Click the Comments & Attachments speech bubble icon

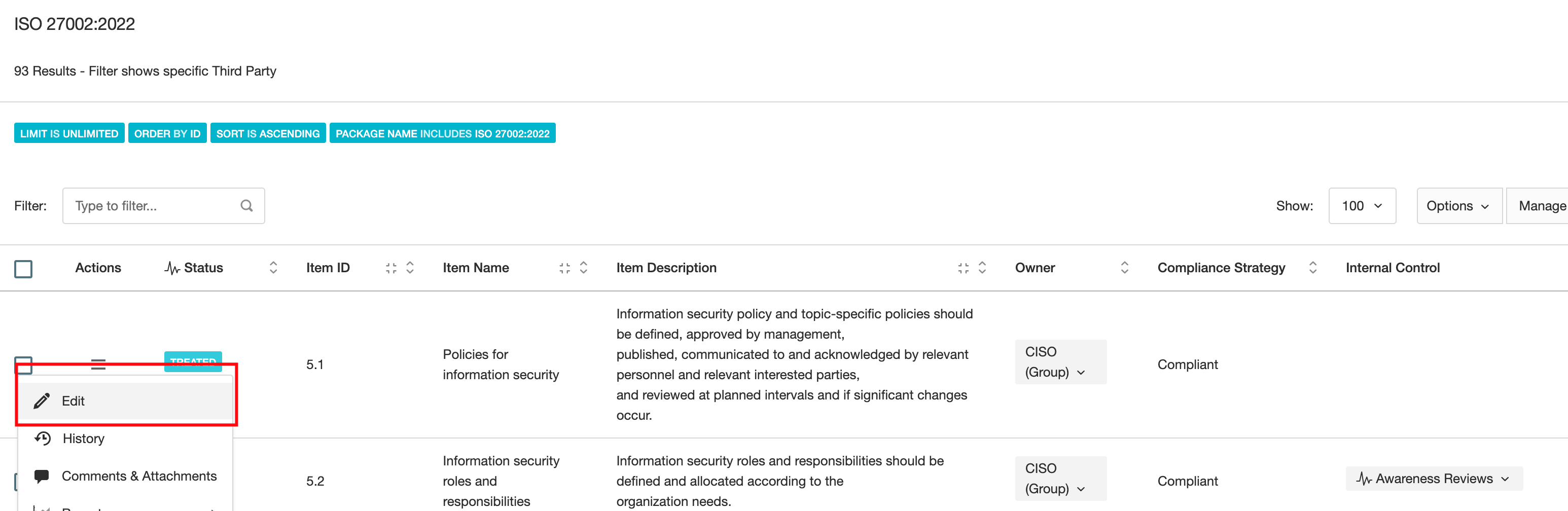point(42,476)
